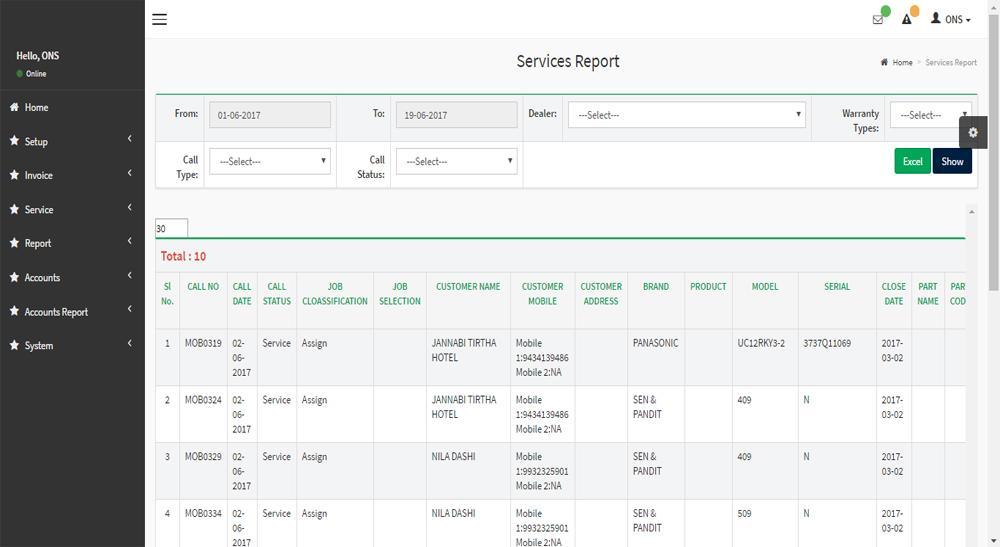The height and width of the screenshot is (547, 1000).
Task: Expand the Setup menu chevron
Action: click(129, 138)
